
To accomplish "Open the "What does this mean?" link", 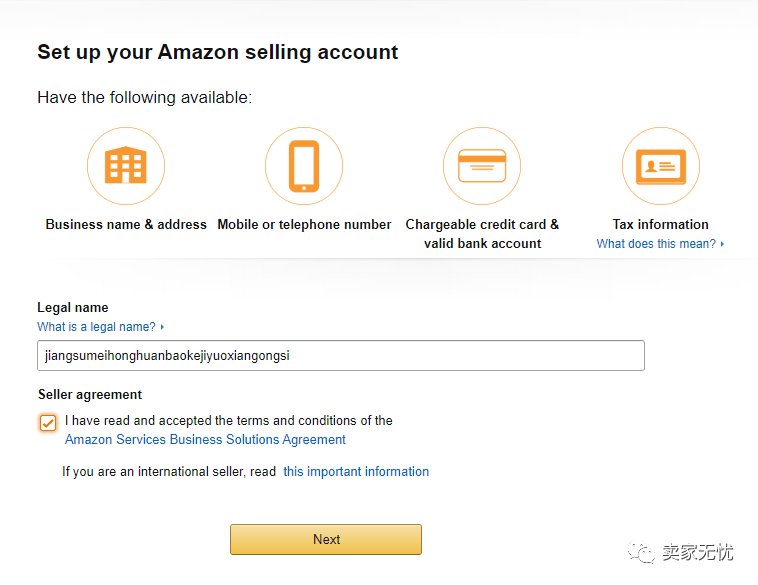I will click(656, 244).
